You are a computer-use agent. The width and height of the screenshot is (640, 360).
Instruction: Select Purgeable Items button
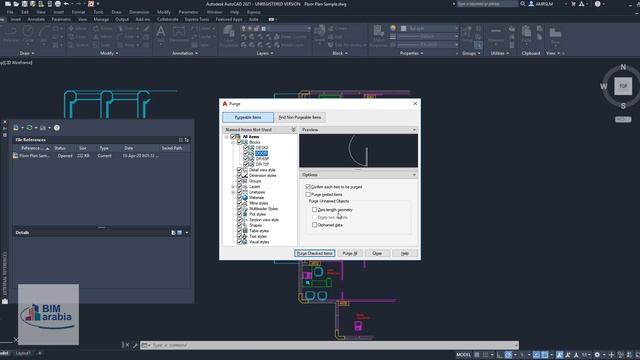click(248, 118)
